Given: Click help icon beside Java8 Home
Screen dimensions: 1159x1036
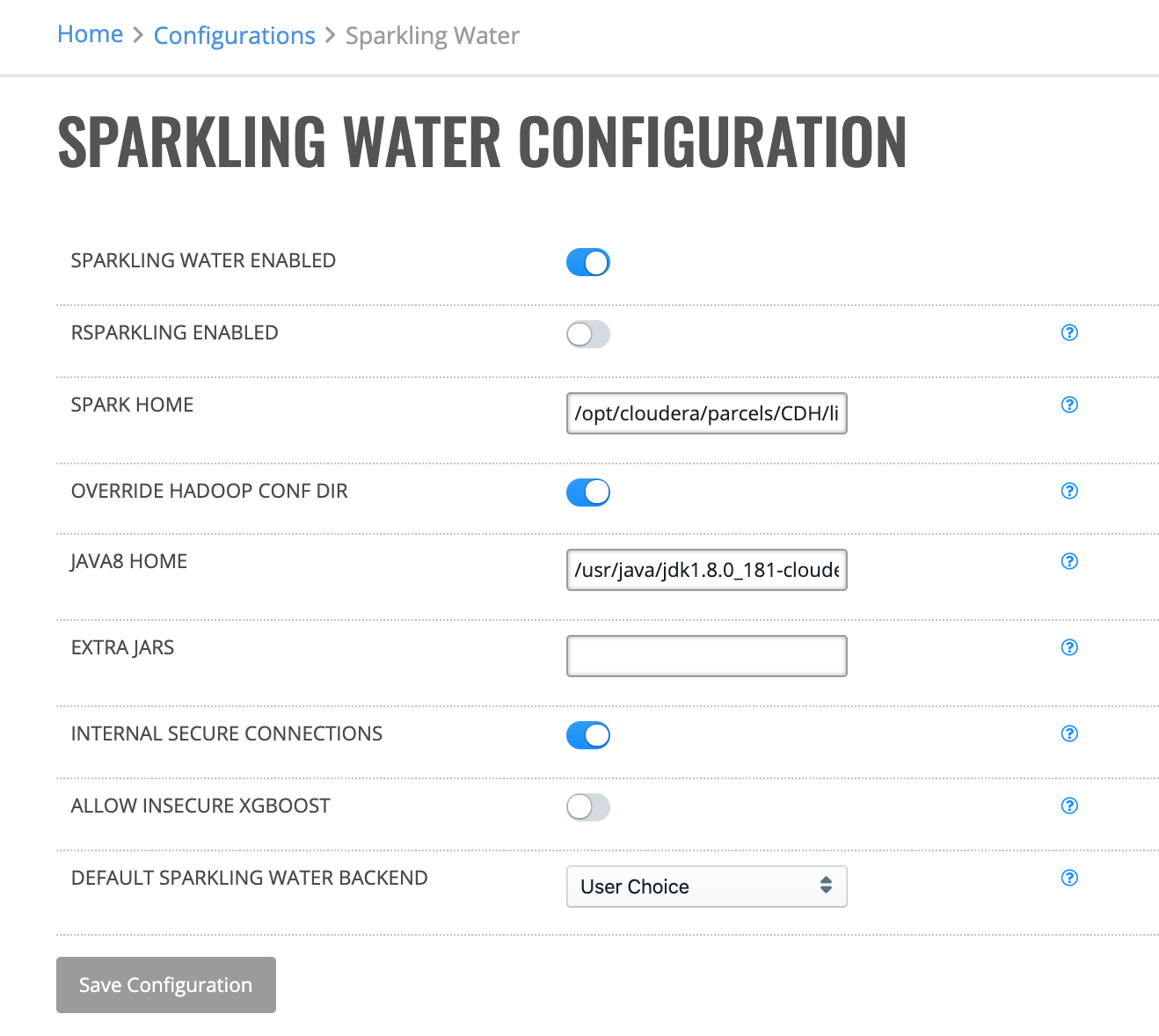Looking at the screenshot, I should [x=1069, y=561].
